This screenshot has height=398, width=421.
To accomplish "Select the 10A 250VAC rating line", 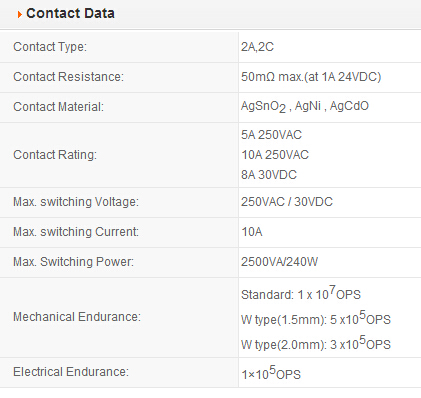I will tap(275, 155).
